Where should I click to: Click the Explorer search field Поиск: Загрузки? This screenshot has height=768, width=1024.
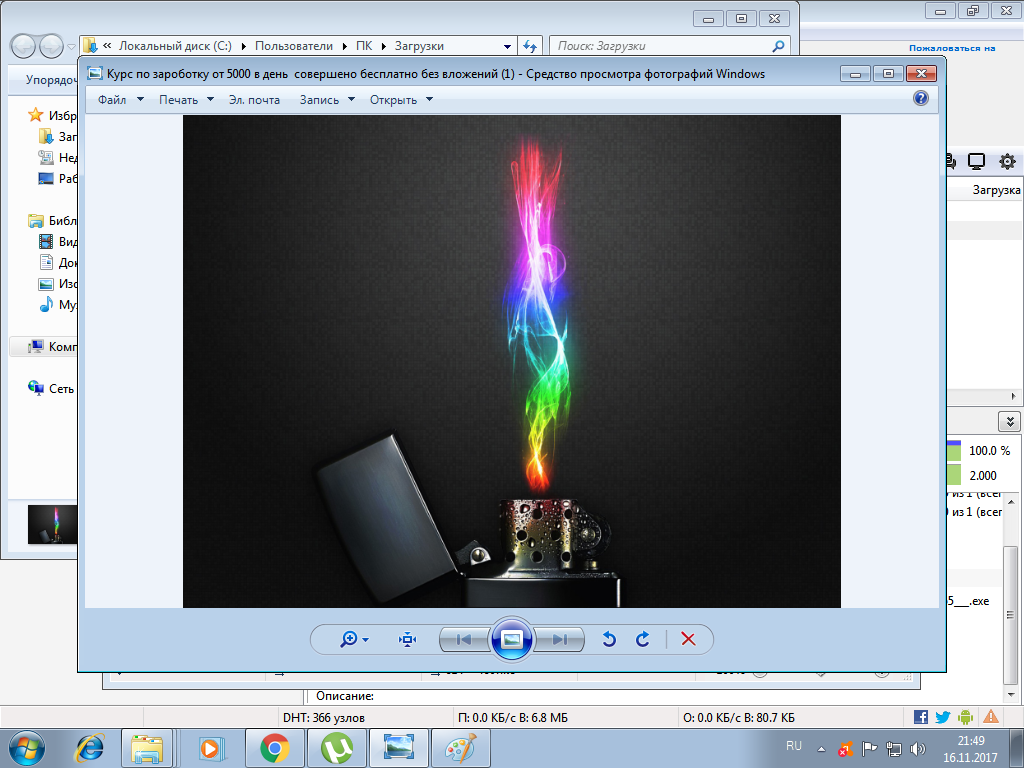click(x=660, y=46)
